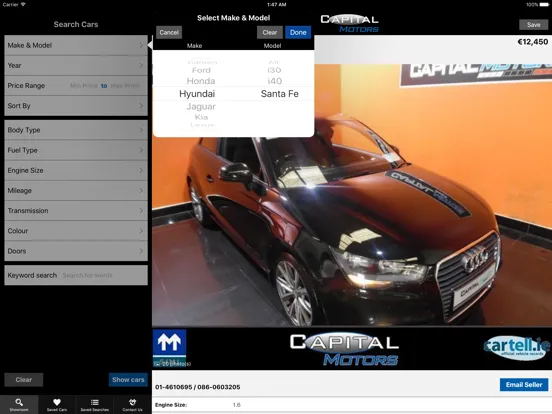
Task: Select i40 in the model picker
Action: pos(274,81)
